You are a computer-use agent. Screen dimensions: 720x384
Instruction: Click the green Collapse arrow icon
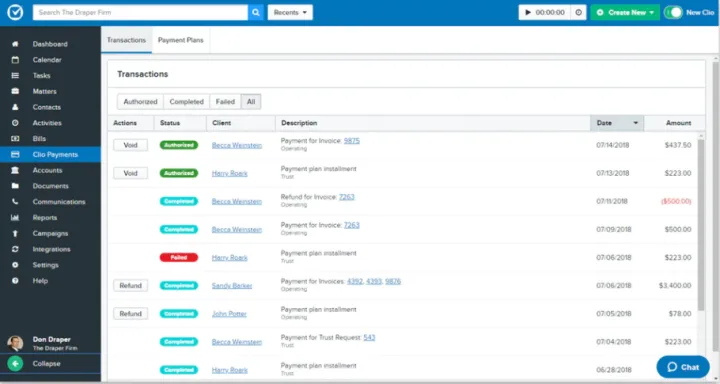pyautogui.click(x=15, y=363)
